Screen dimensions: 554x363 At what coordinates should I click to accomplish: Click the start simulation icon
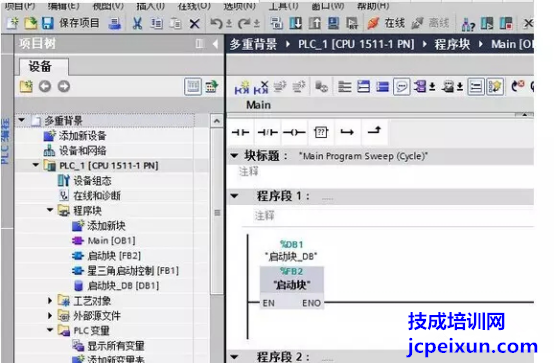333,23
